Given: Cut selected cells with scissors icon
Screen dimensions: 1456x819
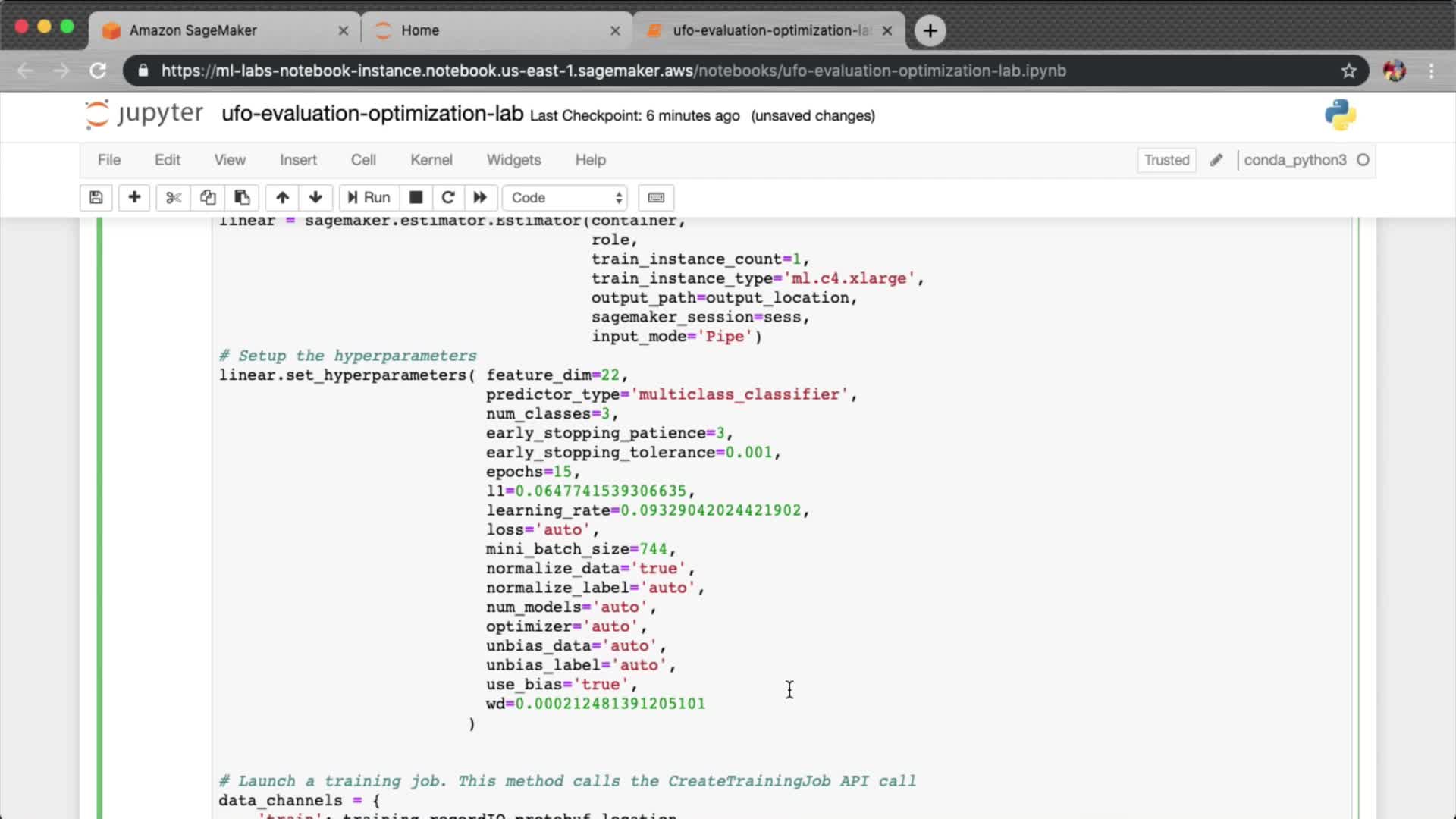Looking at the screenshot, I should tap(174, 197).
